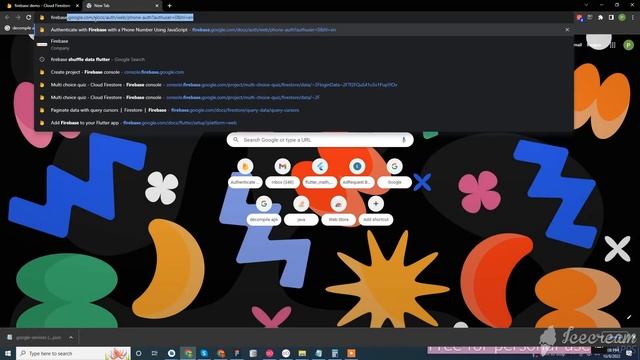Viewport: 640px width, 360px height.
Task: Open the decompile apk shortcut tile
Action: pyautogui.click(x=264, y=211)
